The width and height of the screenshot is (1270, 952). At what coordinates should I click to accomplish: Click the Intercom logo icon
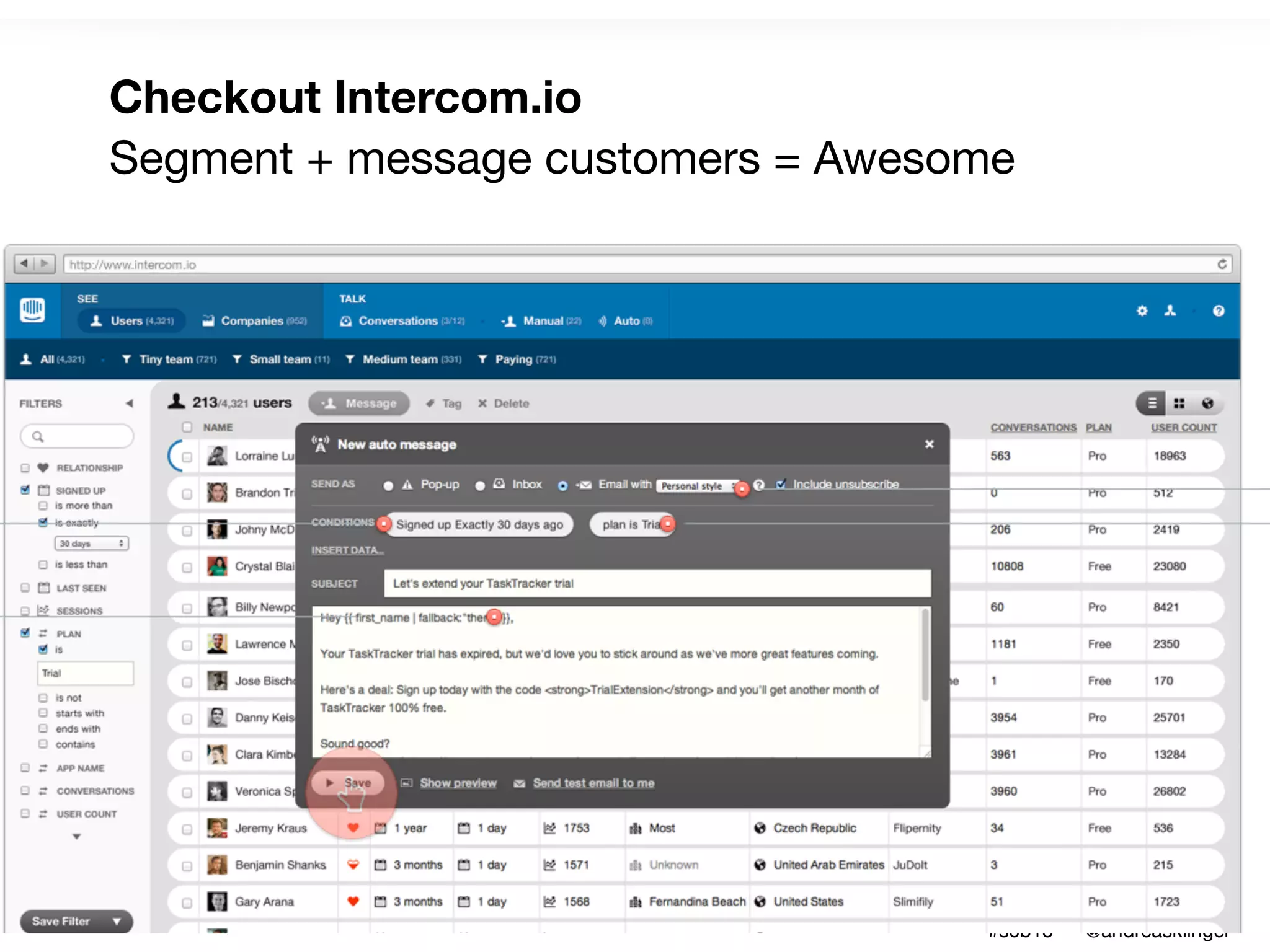[32, 309]
